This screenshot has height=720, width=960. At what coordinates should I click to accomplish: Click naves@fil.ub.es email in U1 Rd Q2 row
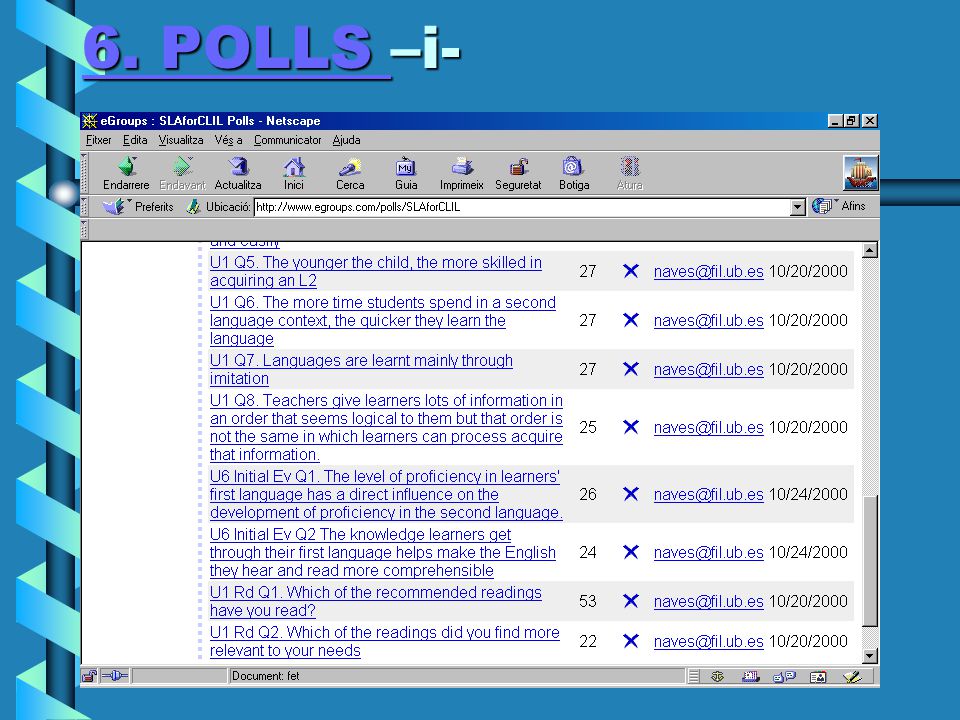pyautogui.click(x=708, y=641)
